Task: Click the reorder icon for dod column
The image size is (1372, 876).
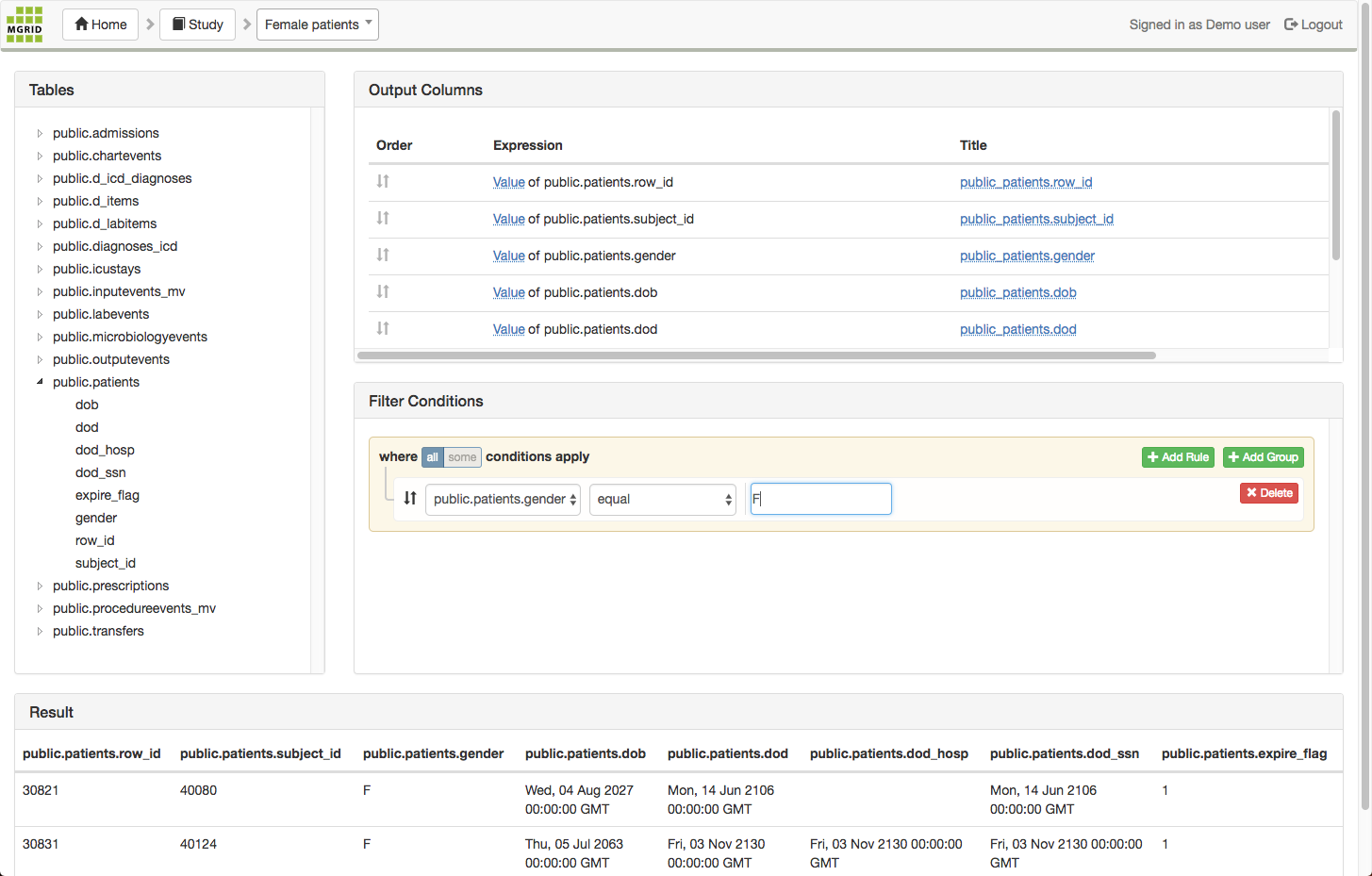Action: point(383,328)
